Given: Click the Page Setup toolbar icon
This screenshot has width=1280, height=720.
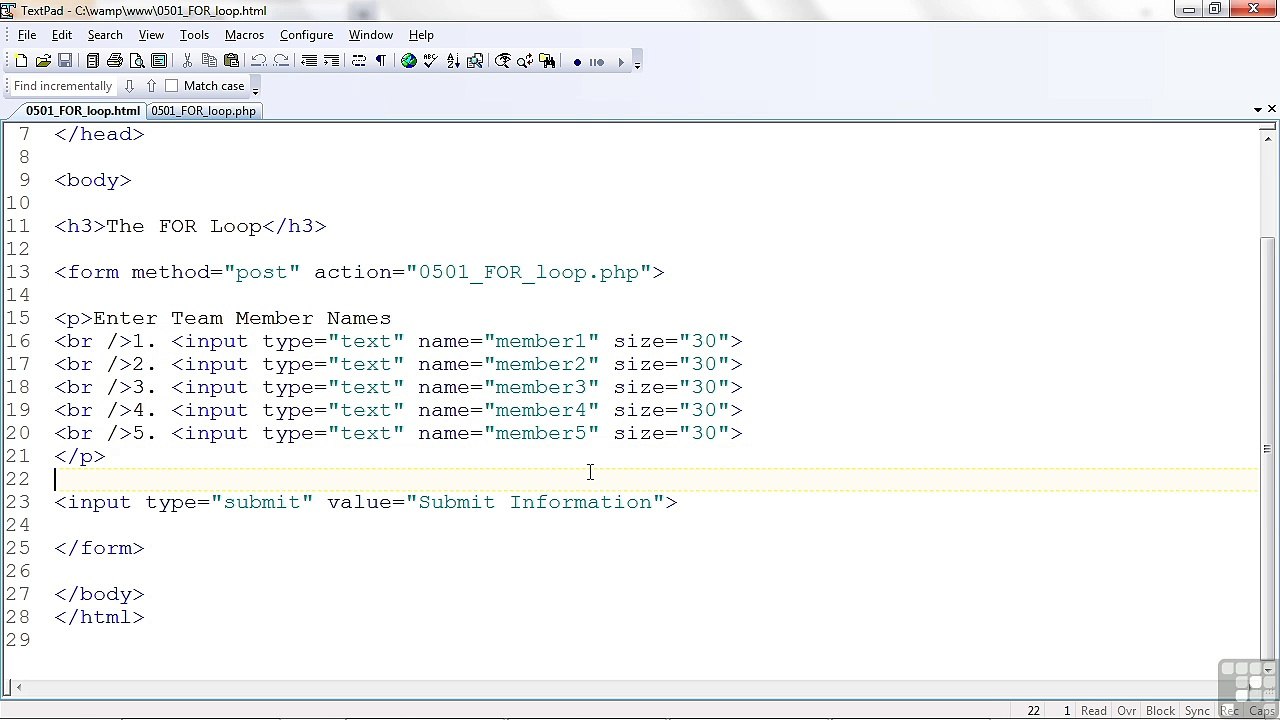Looking at the screenshot, I should (x=159, y=61).
